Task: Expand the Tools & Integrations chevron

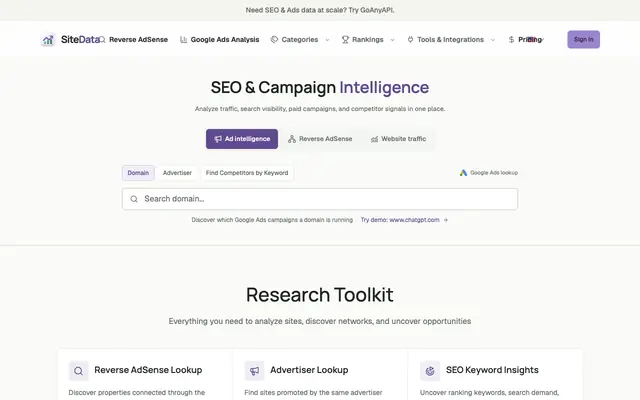Action: click(493, 40)
